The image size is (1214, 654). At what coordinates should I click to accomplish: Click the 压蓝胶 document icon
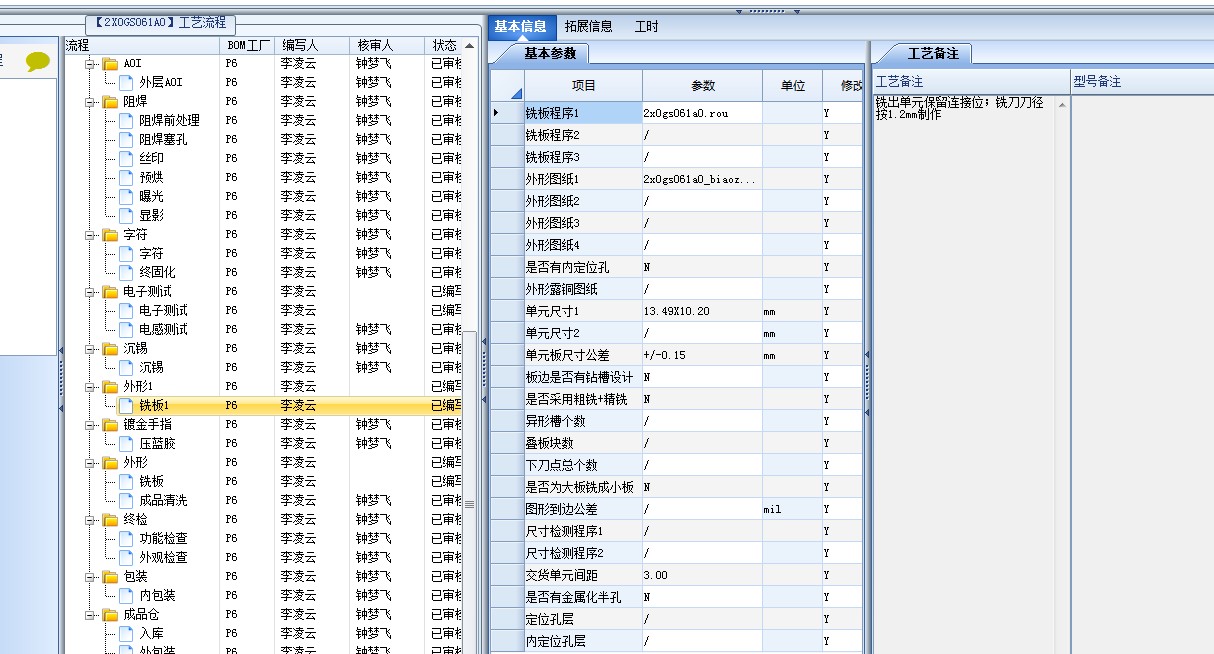(126, 443)
